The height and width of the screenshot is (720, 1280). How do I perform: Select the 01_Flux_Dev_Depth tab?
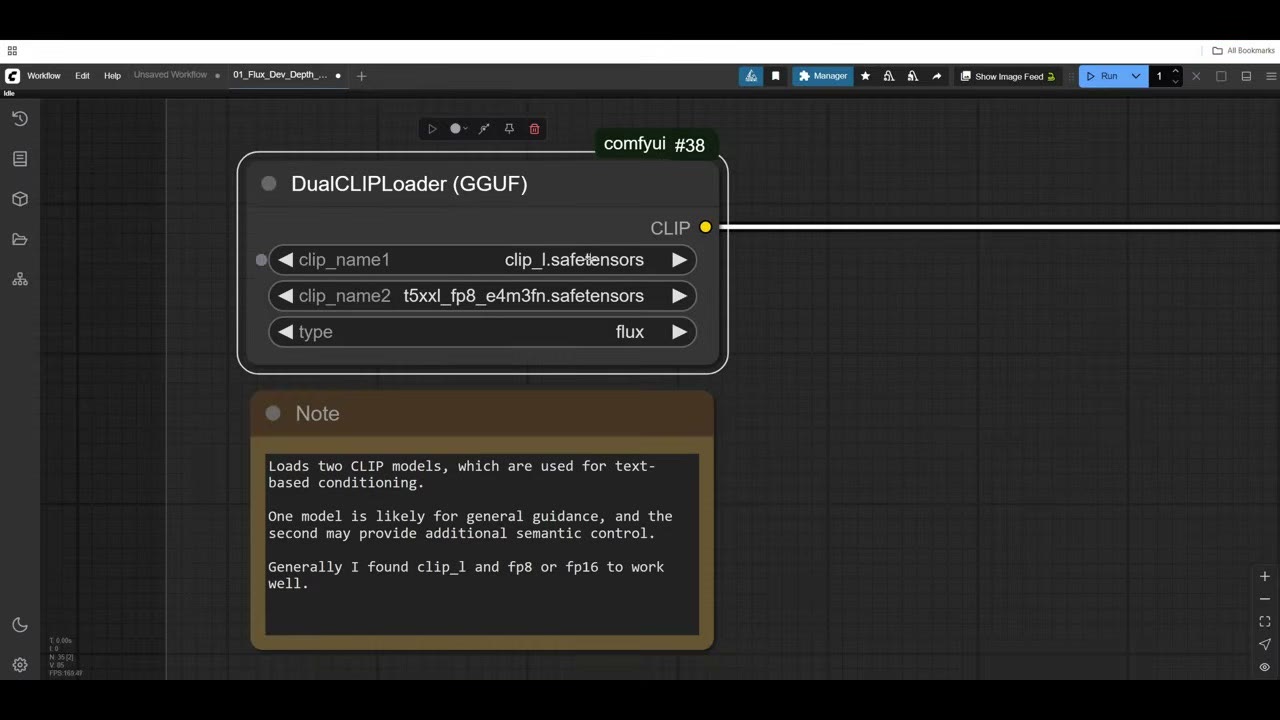tap(280, 75)
